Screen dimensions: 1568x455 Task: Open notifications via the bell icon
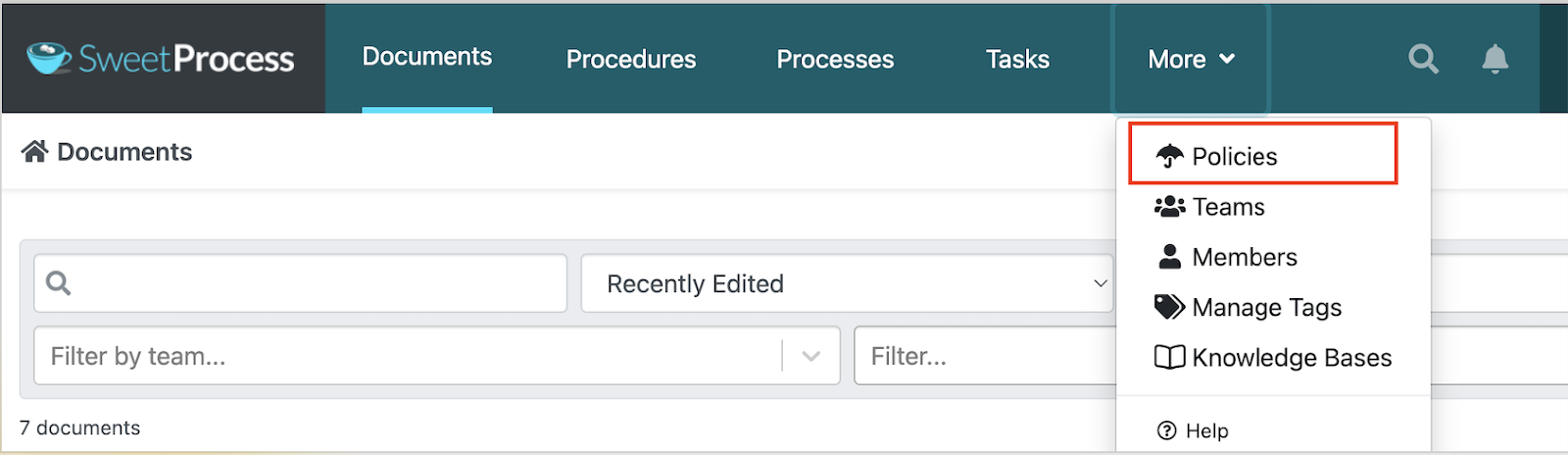click(x=1494, y=59)
